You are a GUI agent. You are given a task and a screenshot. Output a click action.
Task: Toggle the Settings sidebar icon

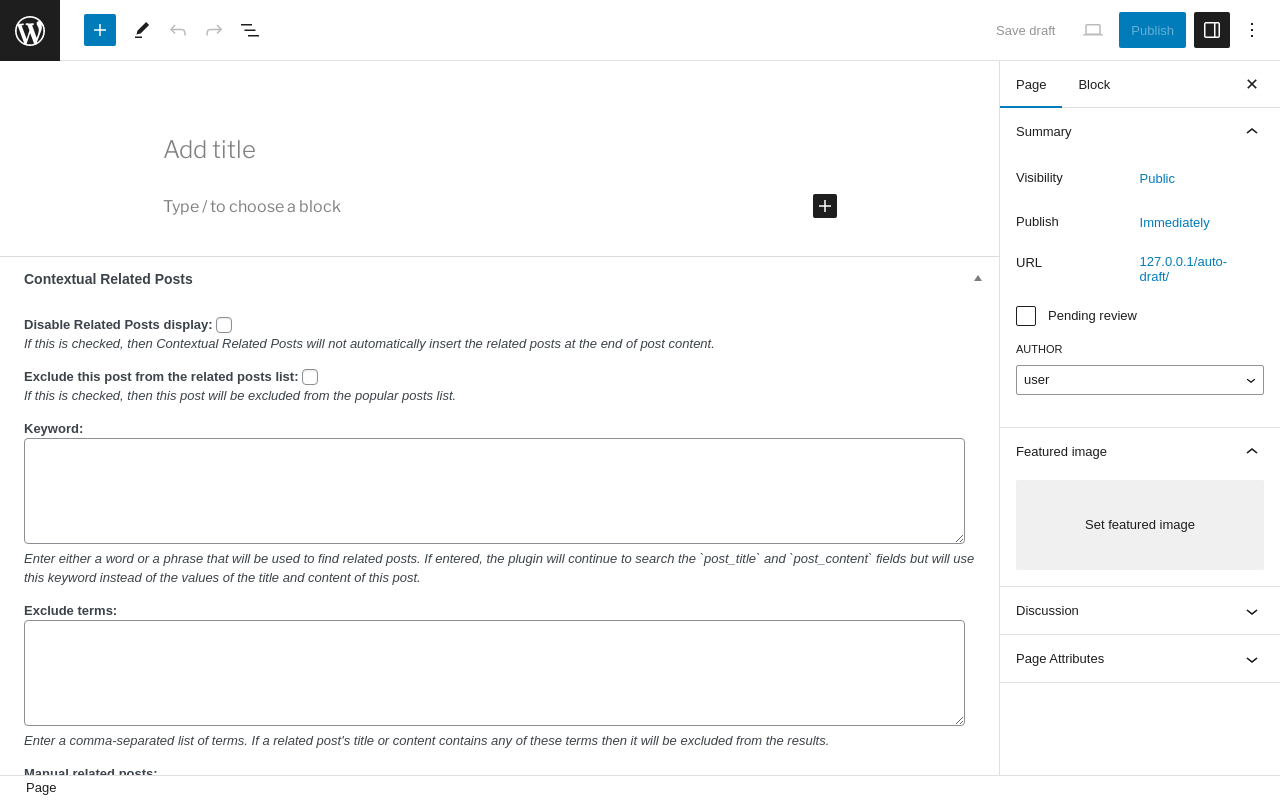(1212, 30)
